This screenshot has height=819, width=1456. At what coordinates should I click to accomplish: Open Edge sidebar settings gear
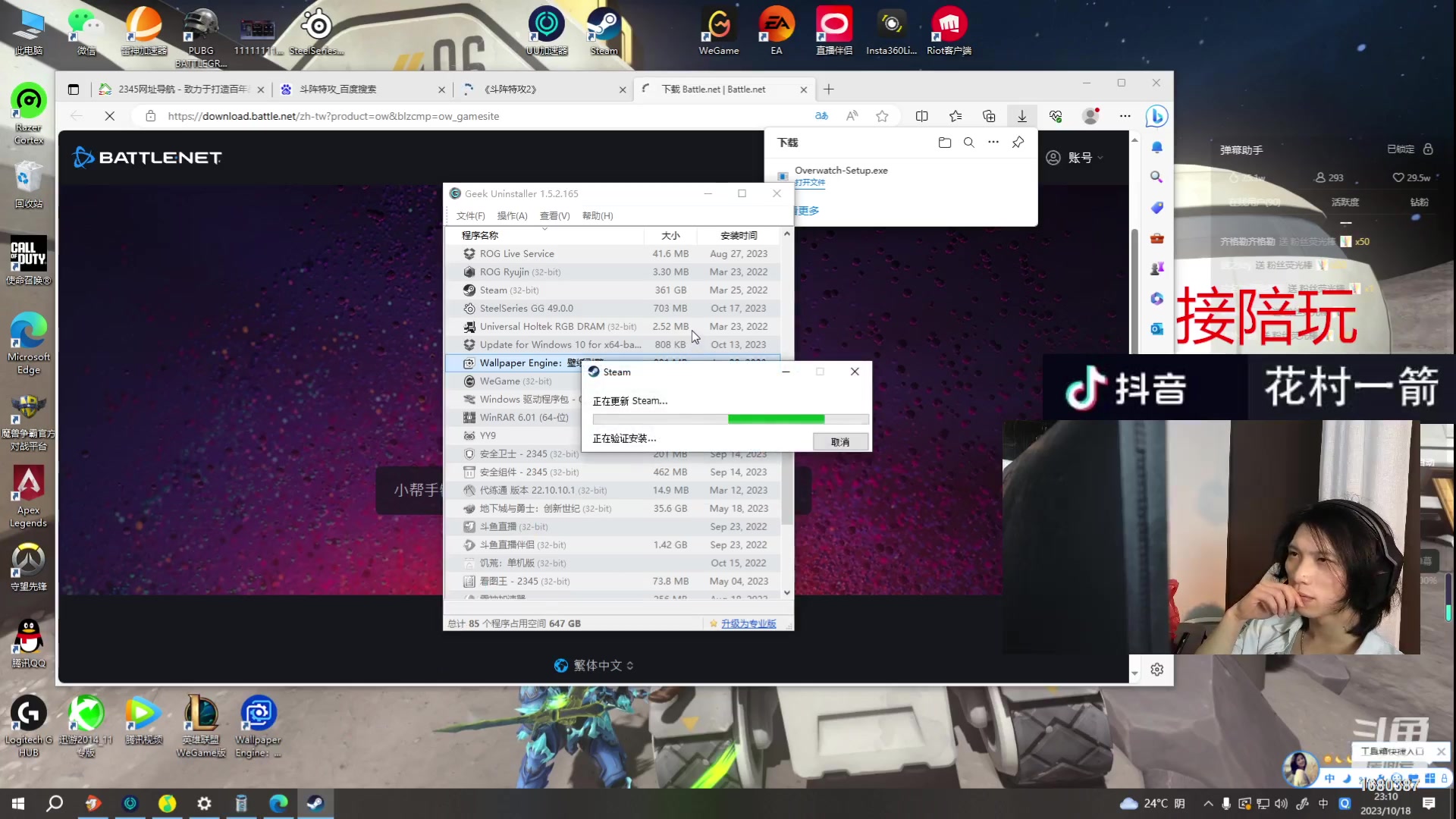[x=1156, y=670]
